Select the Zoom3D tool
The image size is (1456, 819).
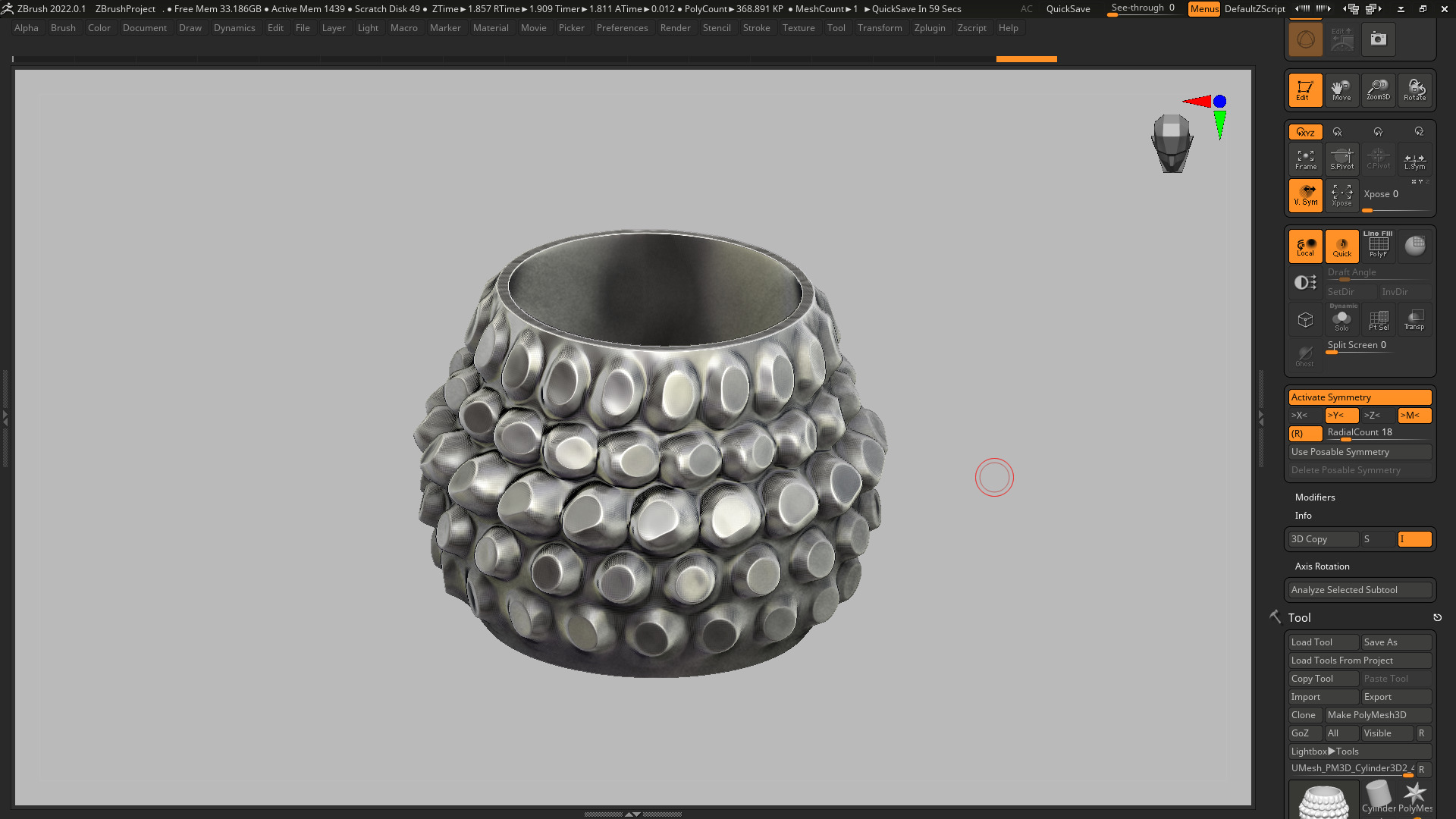(1378, 90)
